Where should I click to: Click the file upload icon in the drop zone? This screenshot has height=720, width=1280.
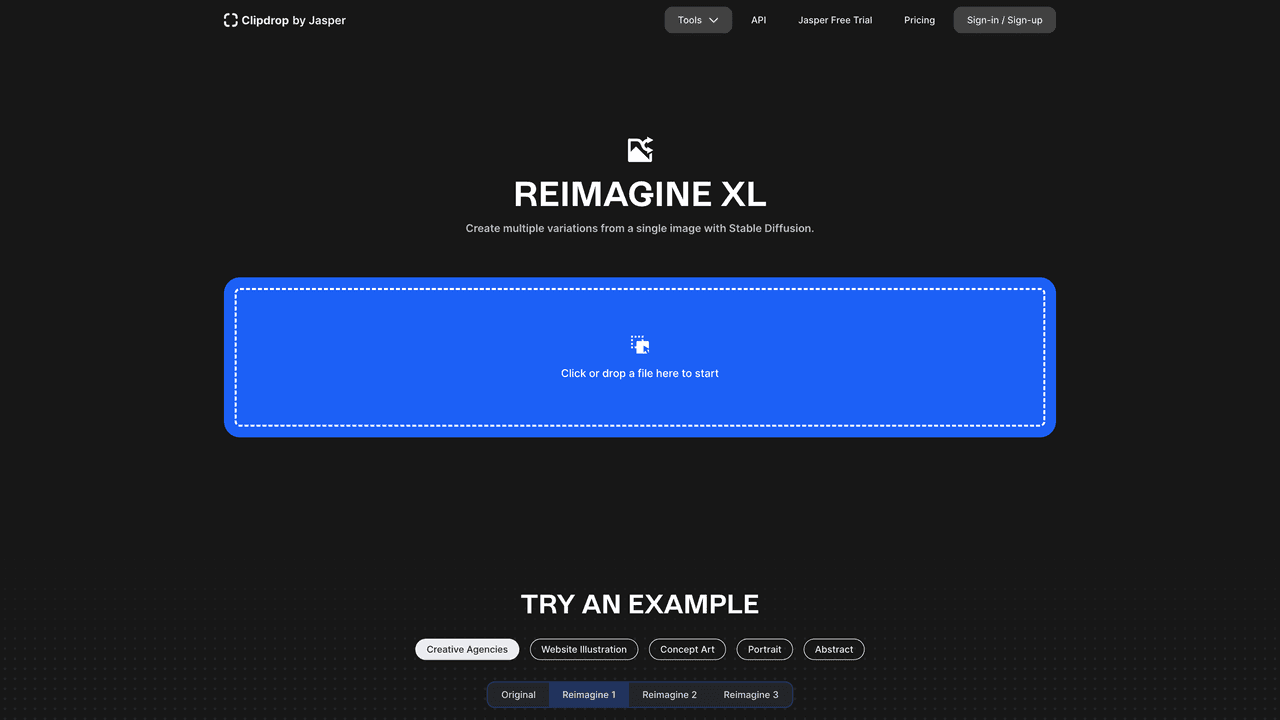[x=640, y=345]
